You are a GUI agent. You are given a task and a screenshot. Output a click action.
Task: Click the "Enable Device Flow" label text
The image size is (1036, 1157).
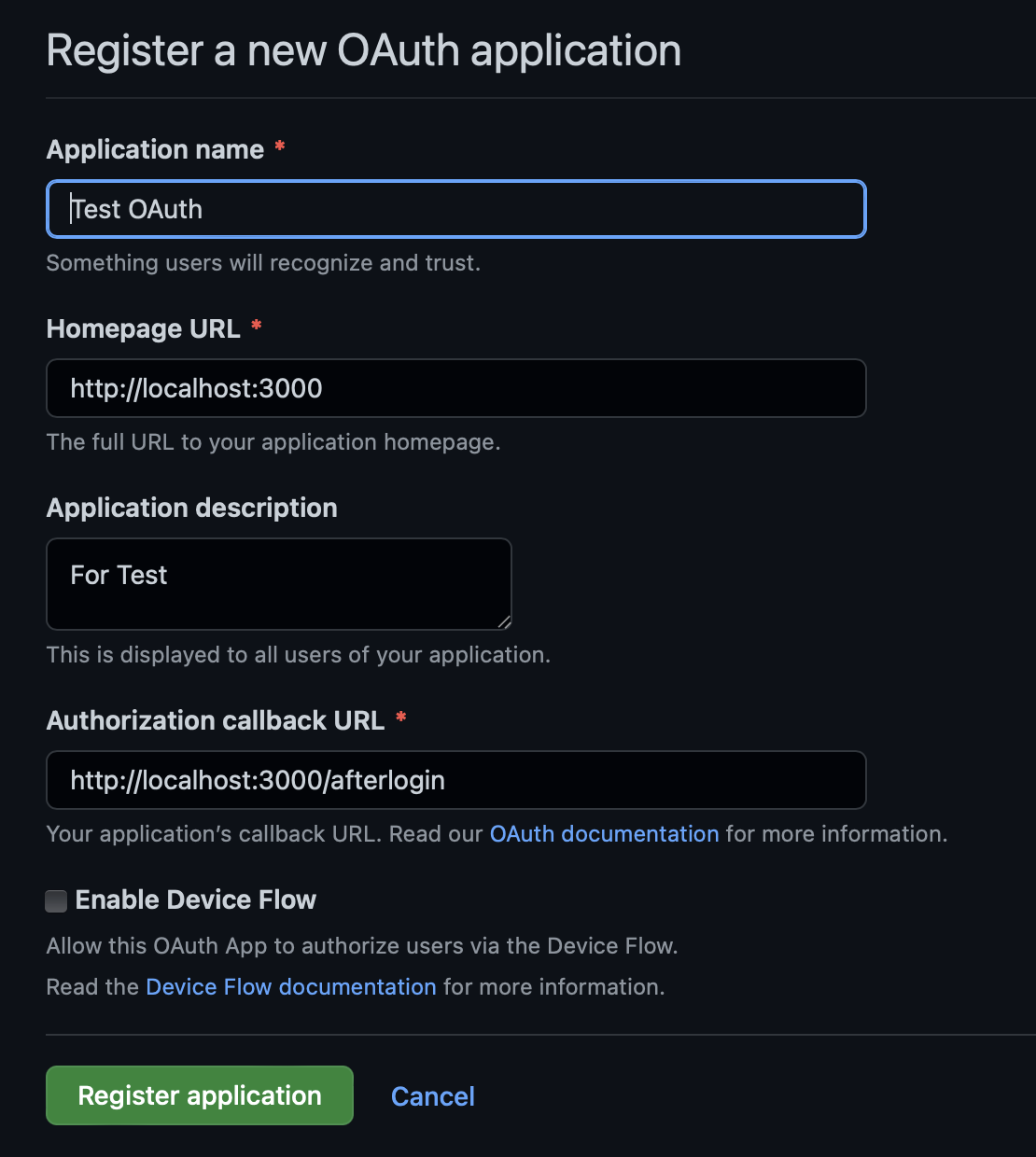(196, 899)
